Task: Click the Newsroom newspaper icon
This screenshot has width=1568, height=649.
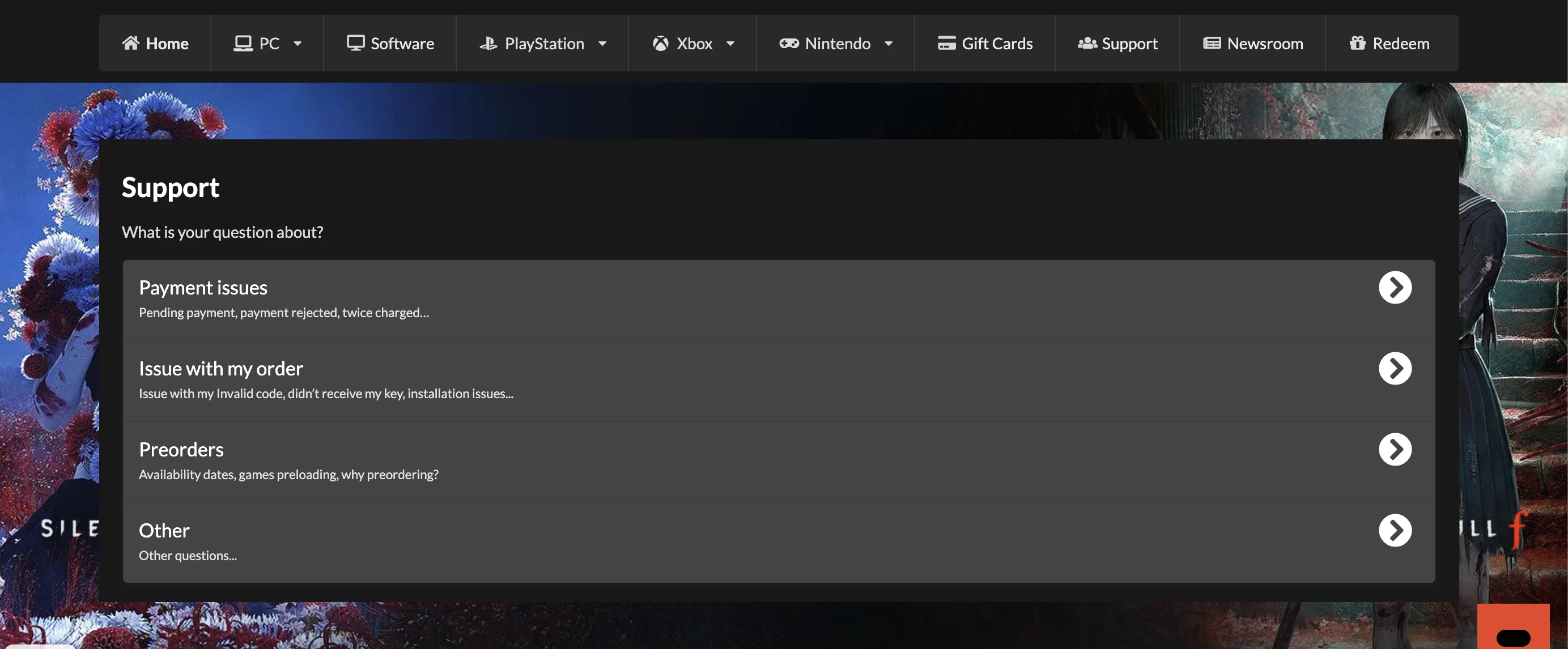Action: 1212,43
